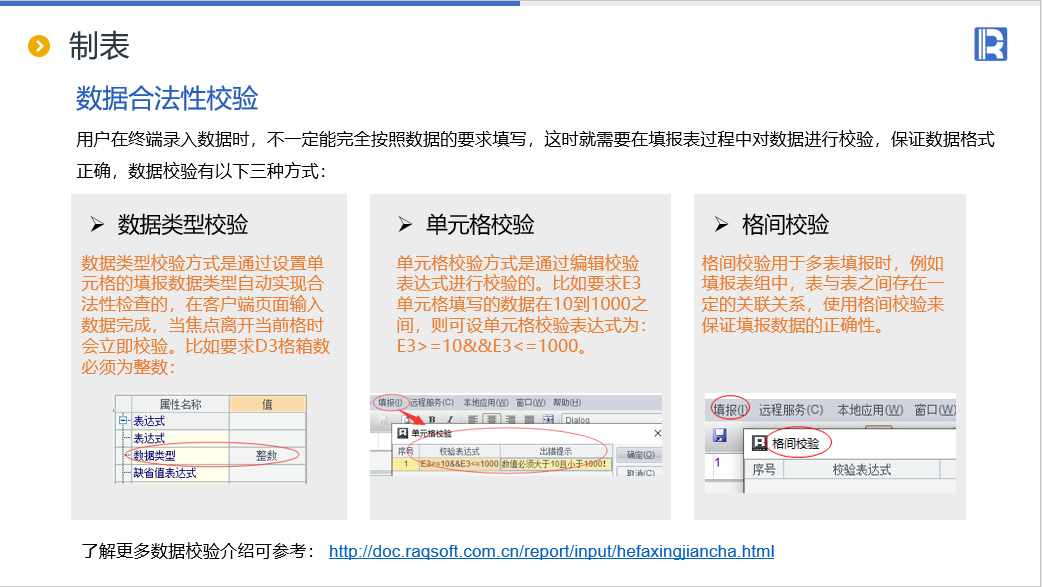Screen dimensions: 1042x587
Task: Click 序号 header in 格间校验 dialog
Action: [764, 469]
